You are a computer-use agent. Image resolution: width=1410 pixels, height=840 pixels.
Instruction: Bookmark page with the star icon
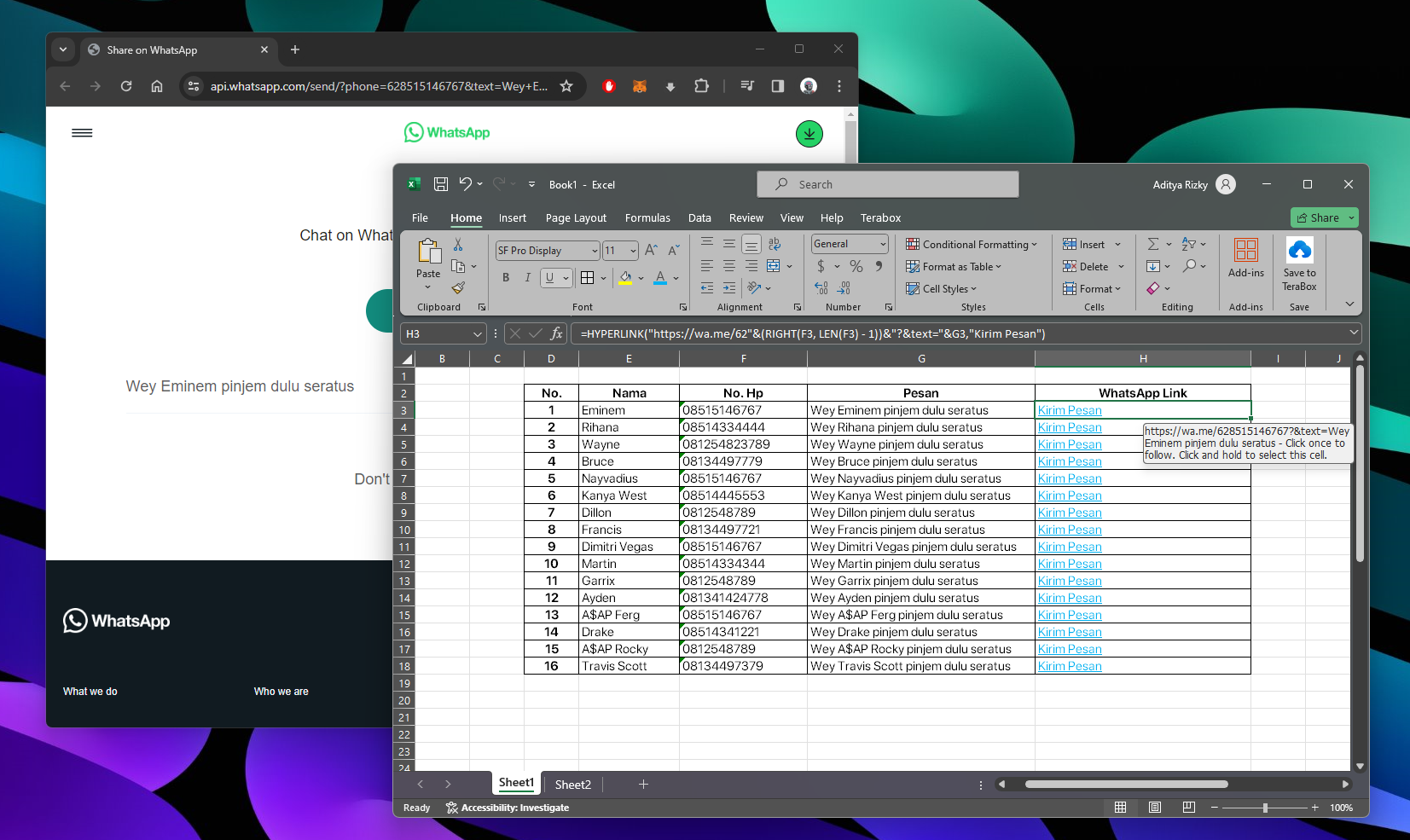[x=566, y=86]
